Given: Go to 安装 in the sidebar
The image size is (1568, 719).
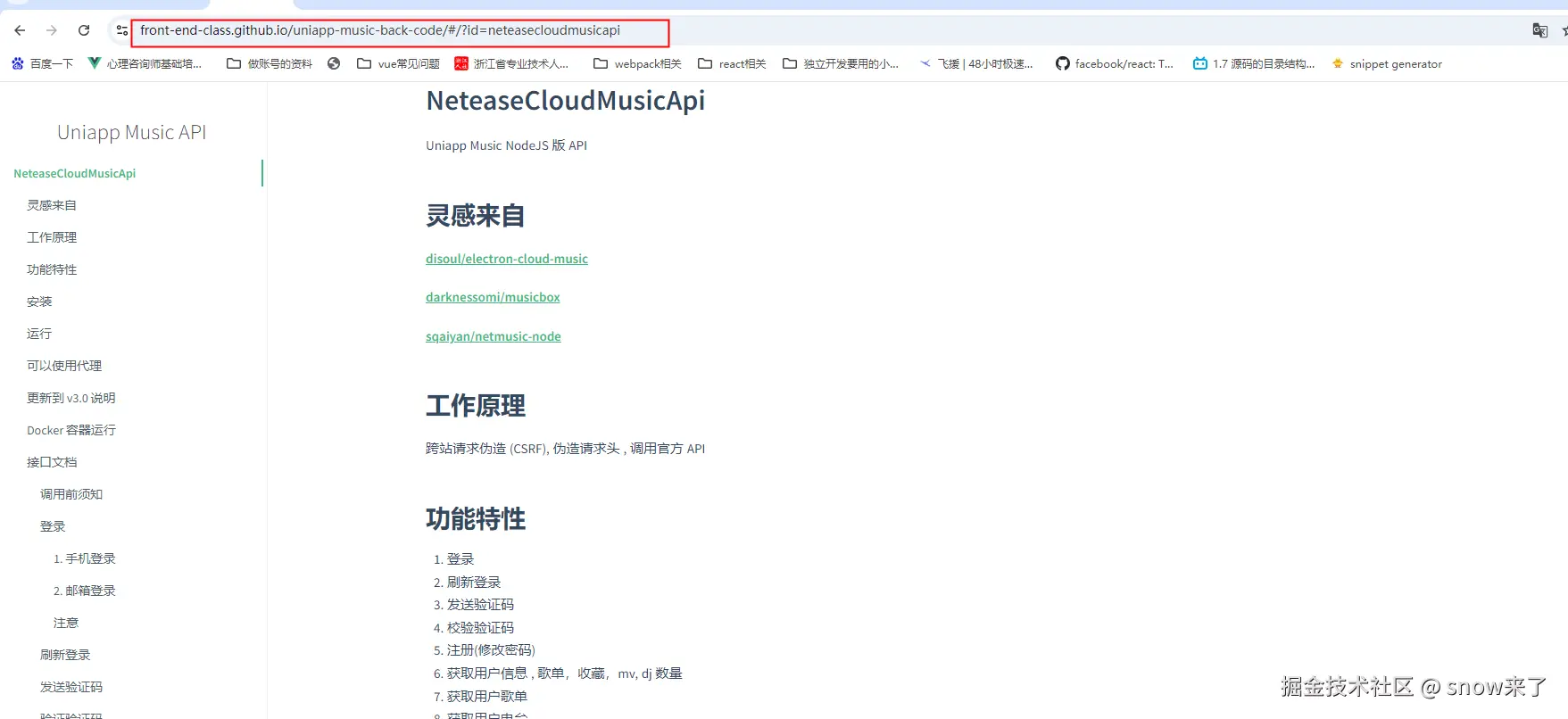Looking at the screenshot, I should [x=39, y=302].
